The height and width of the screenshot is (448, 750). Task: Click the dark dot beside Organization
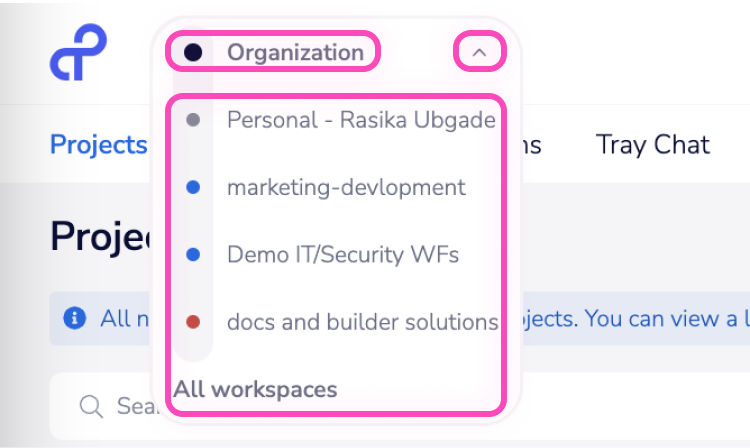tap(194, 52)
